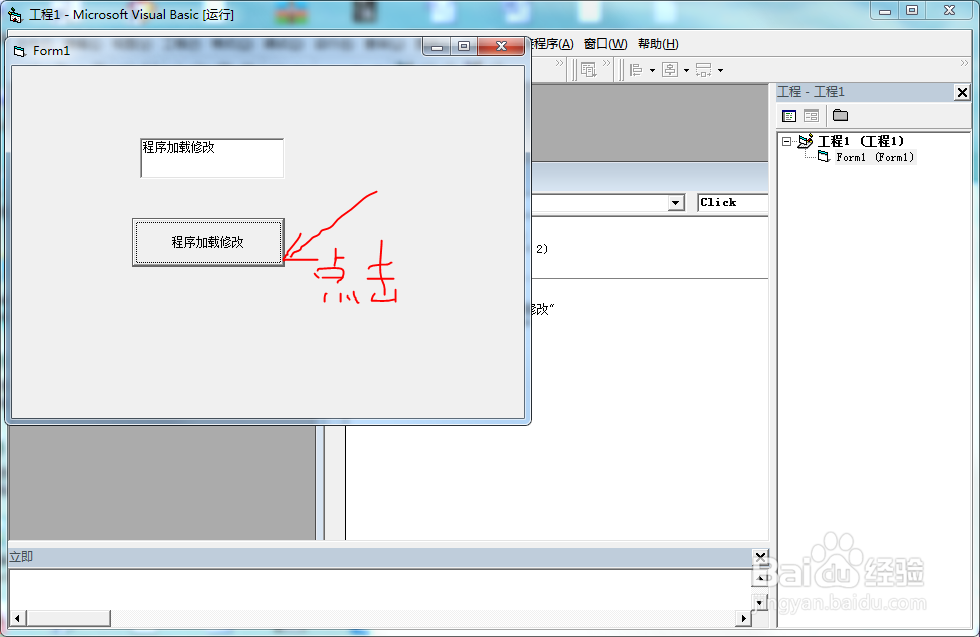This screenshot has width=980, height=637.
Task: Click the immediate window horizontal scroll thumb
Action: (68, 618)
